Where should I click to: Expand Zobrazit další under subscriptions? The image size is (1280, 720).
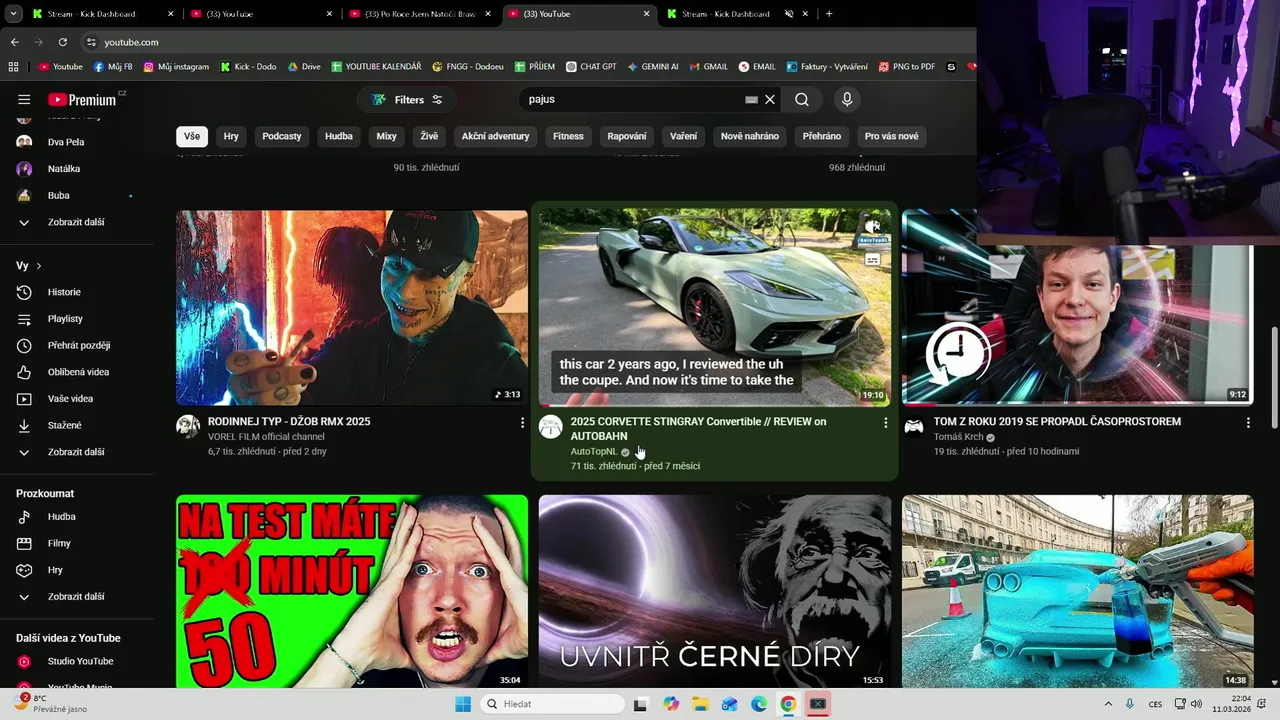point(77,222)
